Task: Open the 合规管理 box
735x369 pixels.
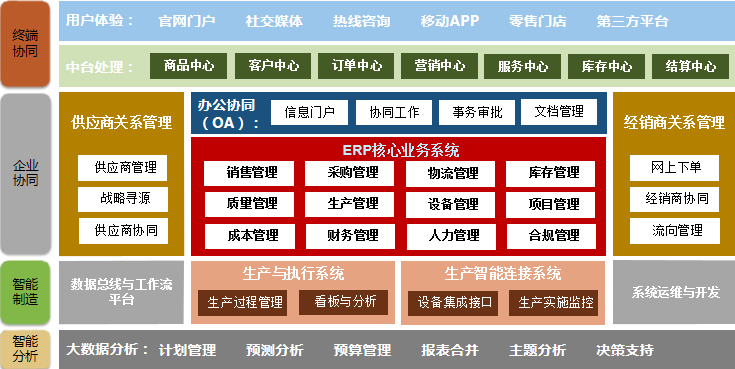Action: coord(551,236)
